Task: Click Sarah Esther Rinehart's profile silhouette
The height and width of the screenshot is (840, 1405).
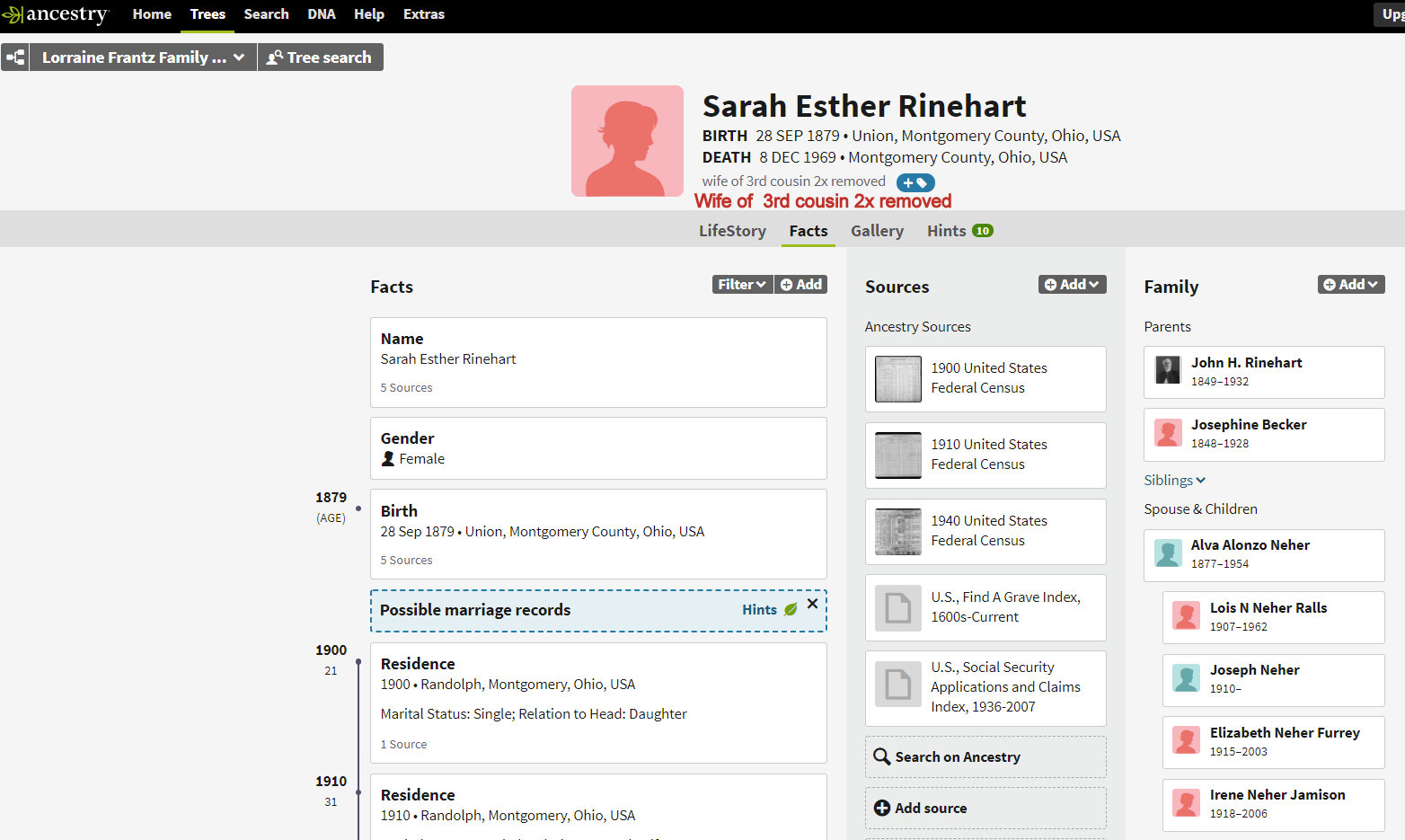Action: click(x=627, y=141)
